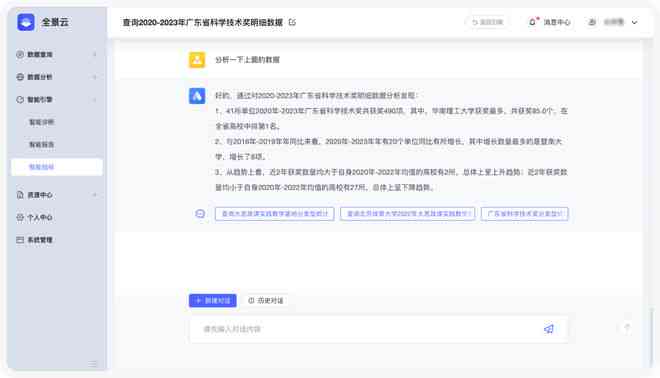Viewport: 660px width, 378px height.
Task: Click the blue assistant avatar in the chat
Action: (x=197, y=96)
